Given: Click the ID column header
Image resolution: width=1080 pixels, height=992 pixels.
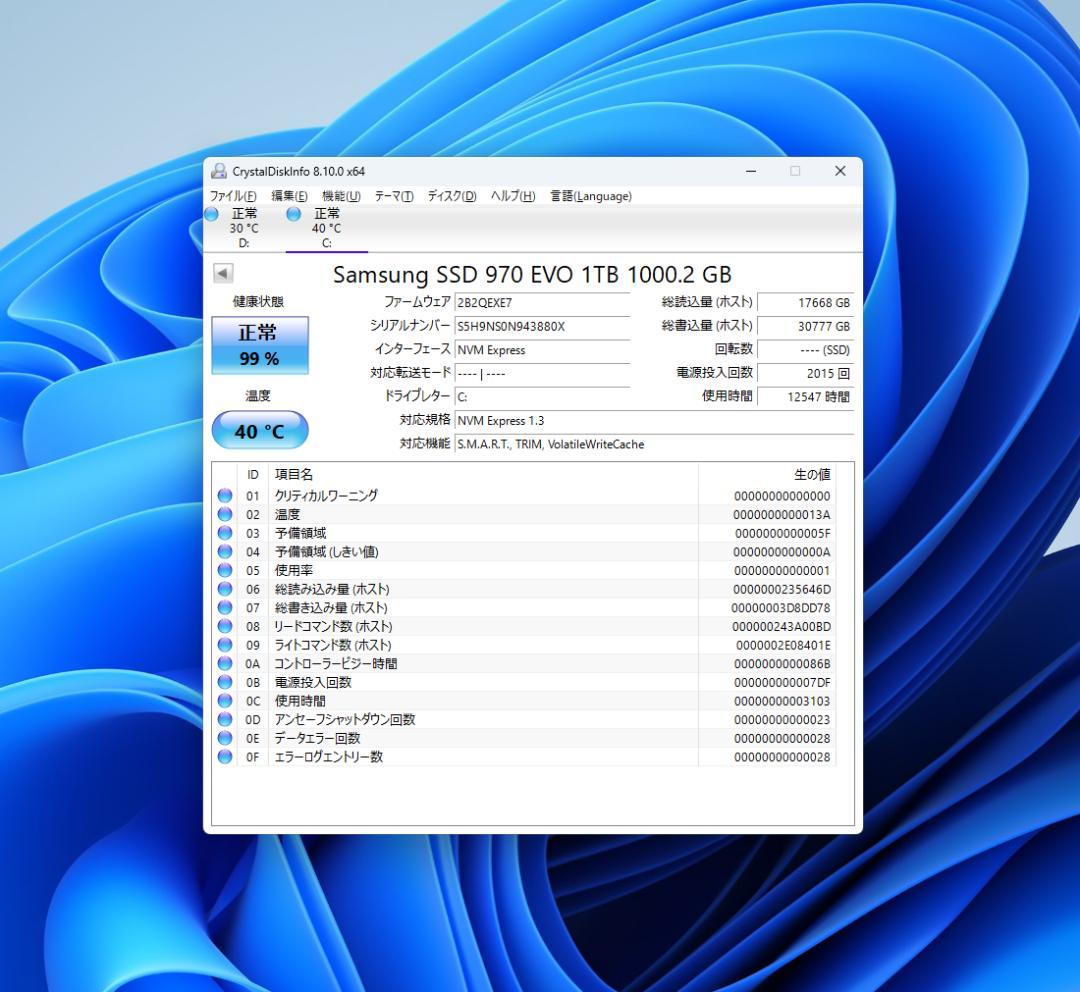Looking at the screenshot, I should point(253,474).
